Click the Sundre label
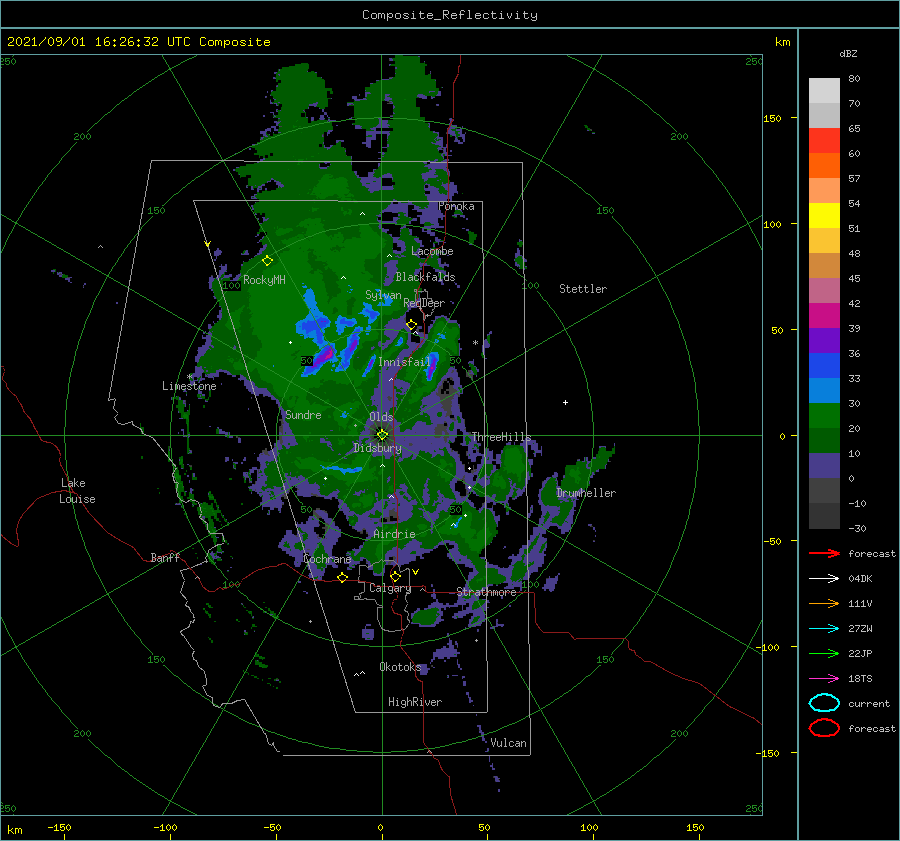This screenshot has width=900, height=841. [x=303, y=414]
